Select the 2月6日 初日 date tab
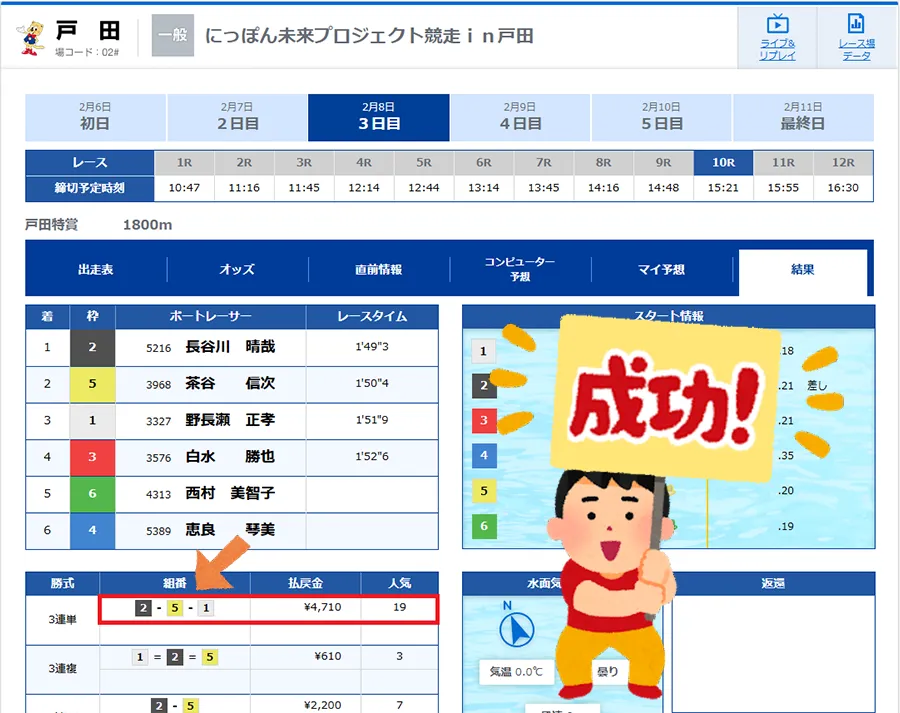Viewport: 900px width, 713px height. [95, 117]
